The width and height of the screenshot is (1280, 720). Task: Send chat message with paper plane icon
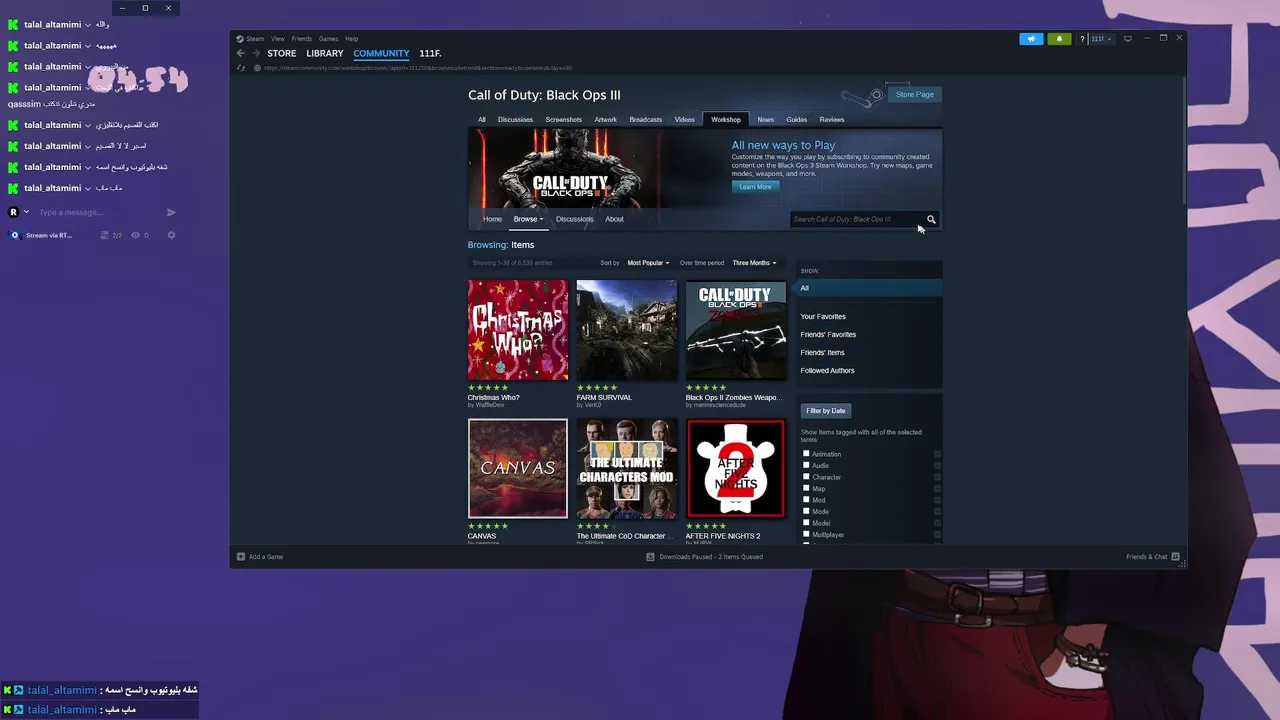pyautogui.click(x=171, y=212)
